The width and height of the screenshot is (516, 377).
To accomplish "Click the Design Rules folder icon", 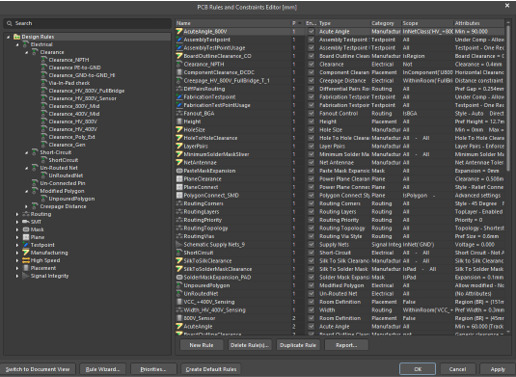I will coord(17,37).
